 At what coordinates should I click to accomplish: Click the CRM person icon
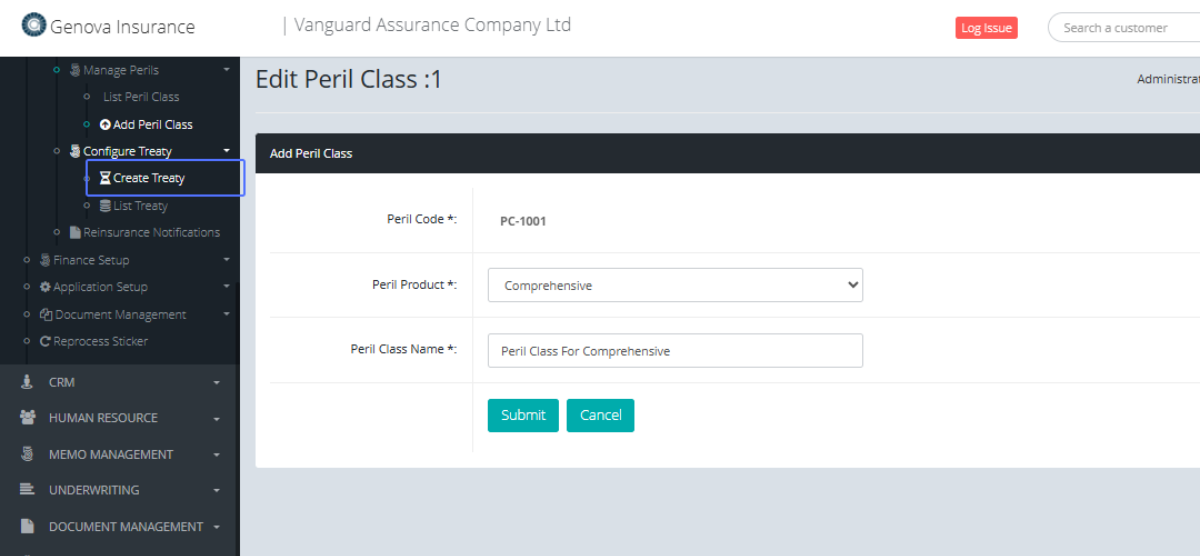(x=28, y=382)
